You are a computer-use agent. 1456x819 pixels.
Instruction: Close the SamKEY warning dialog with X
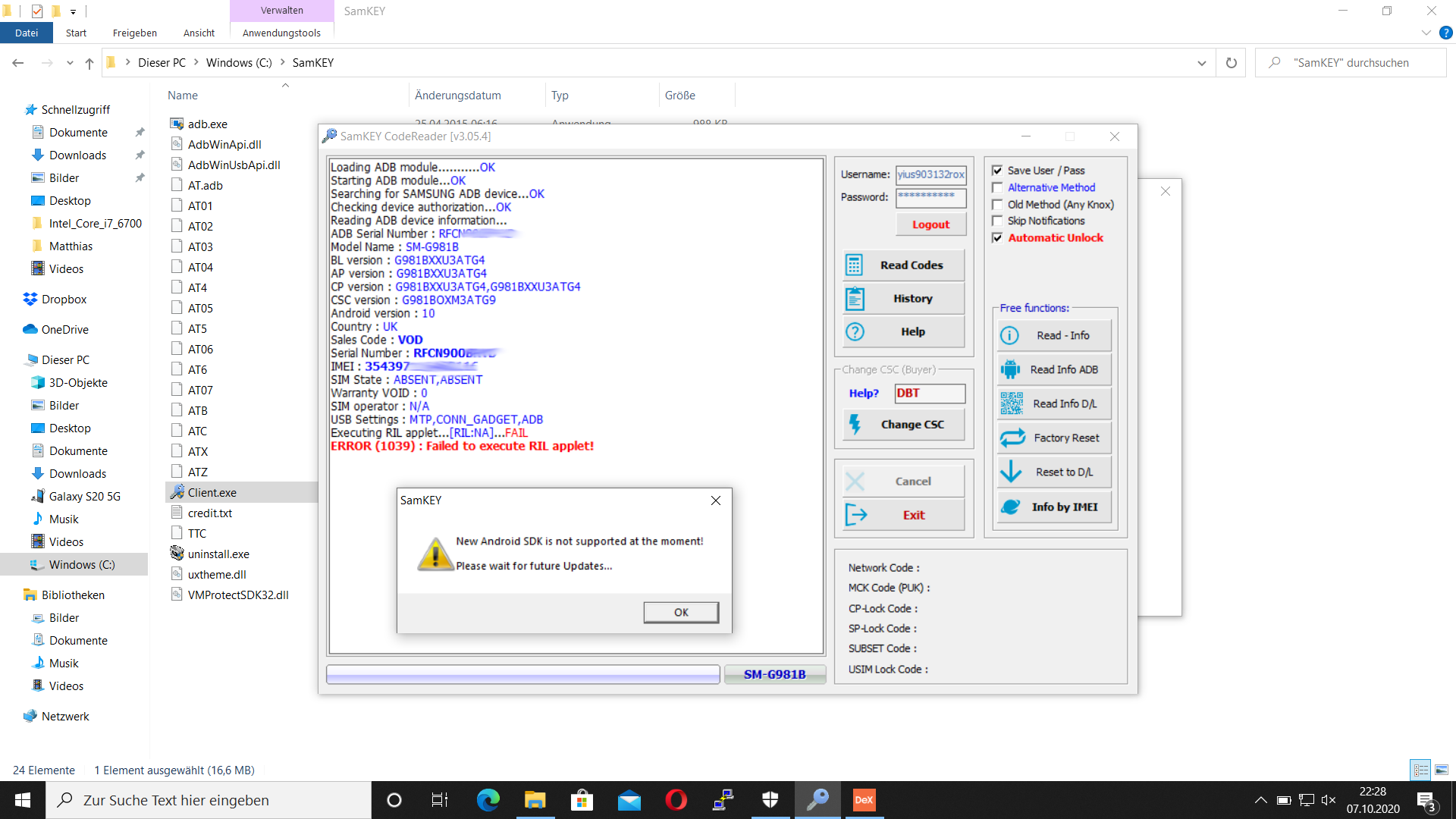click(x=716, y=500)
